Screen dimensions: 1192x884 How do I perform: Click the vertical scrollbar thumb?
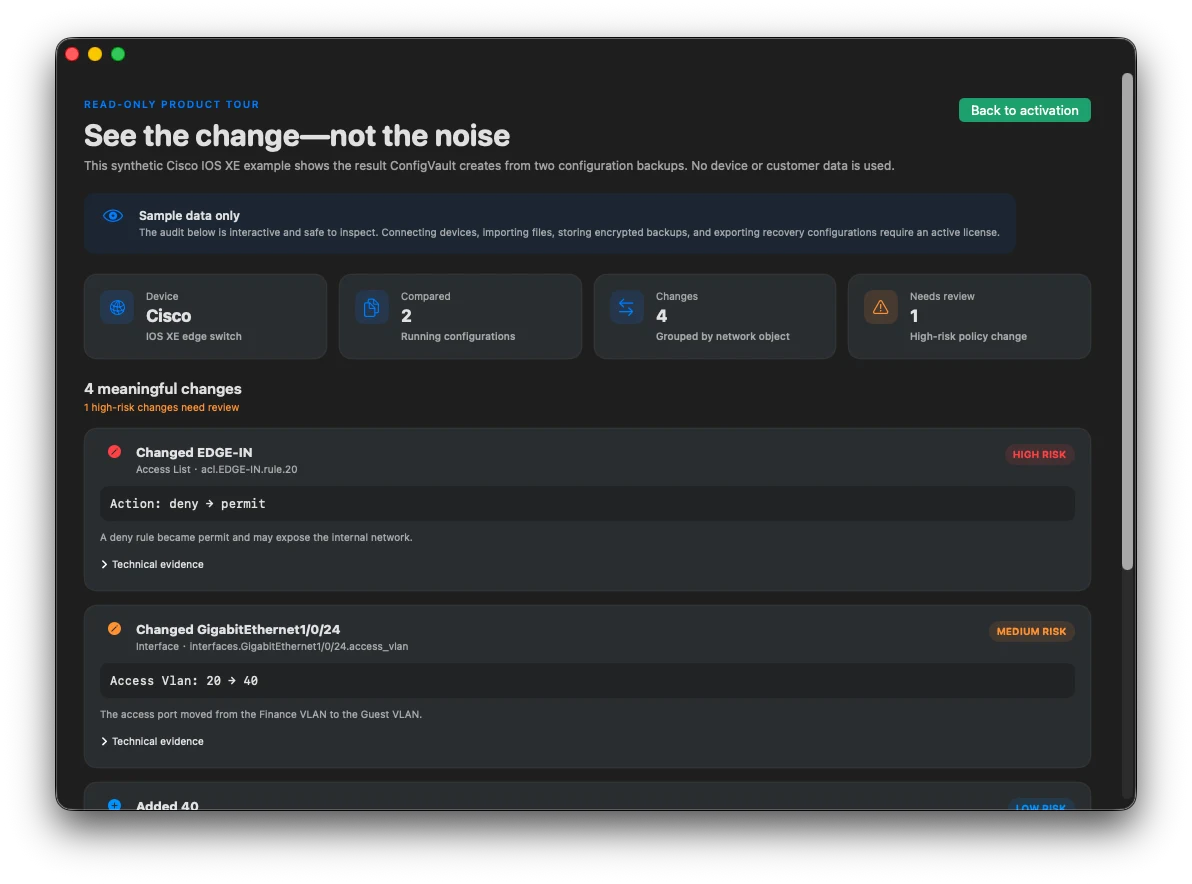click(1127, 321)
